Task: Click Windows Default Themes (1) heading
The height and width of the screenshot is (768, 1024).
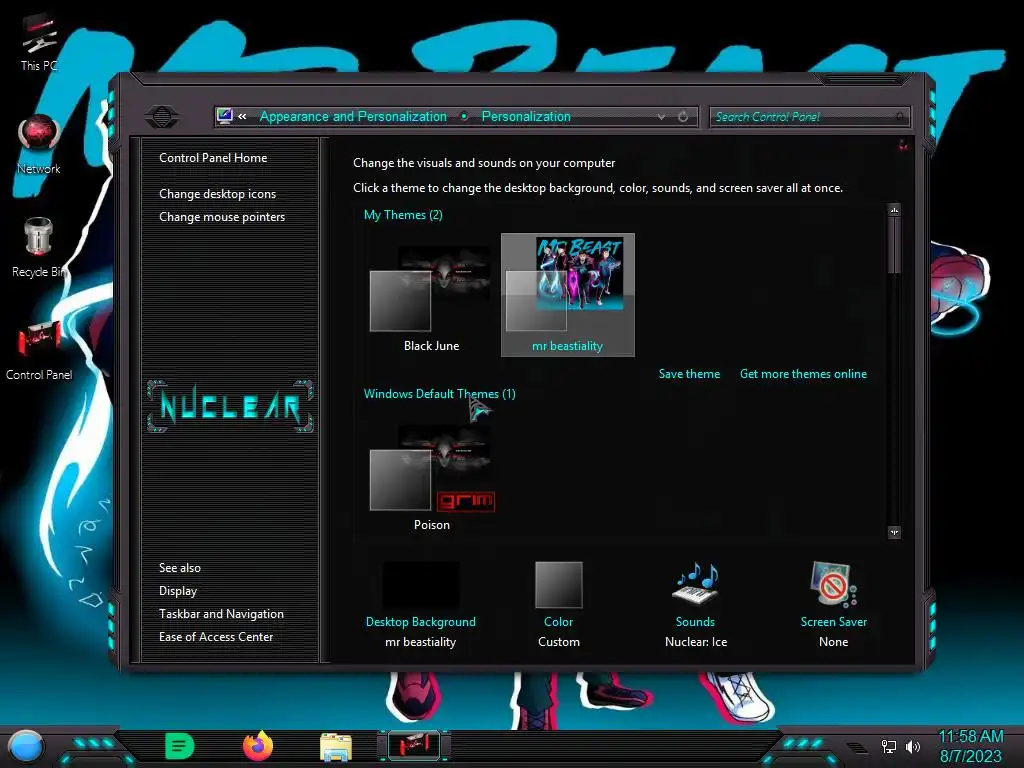Action: tap(440, 394)
